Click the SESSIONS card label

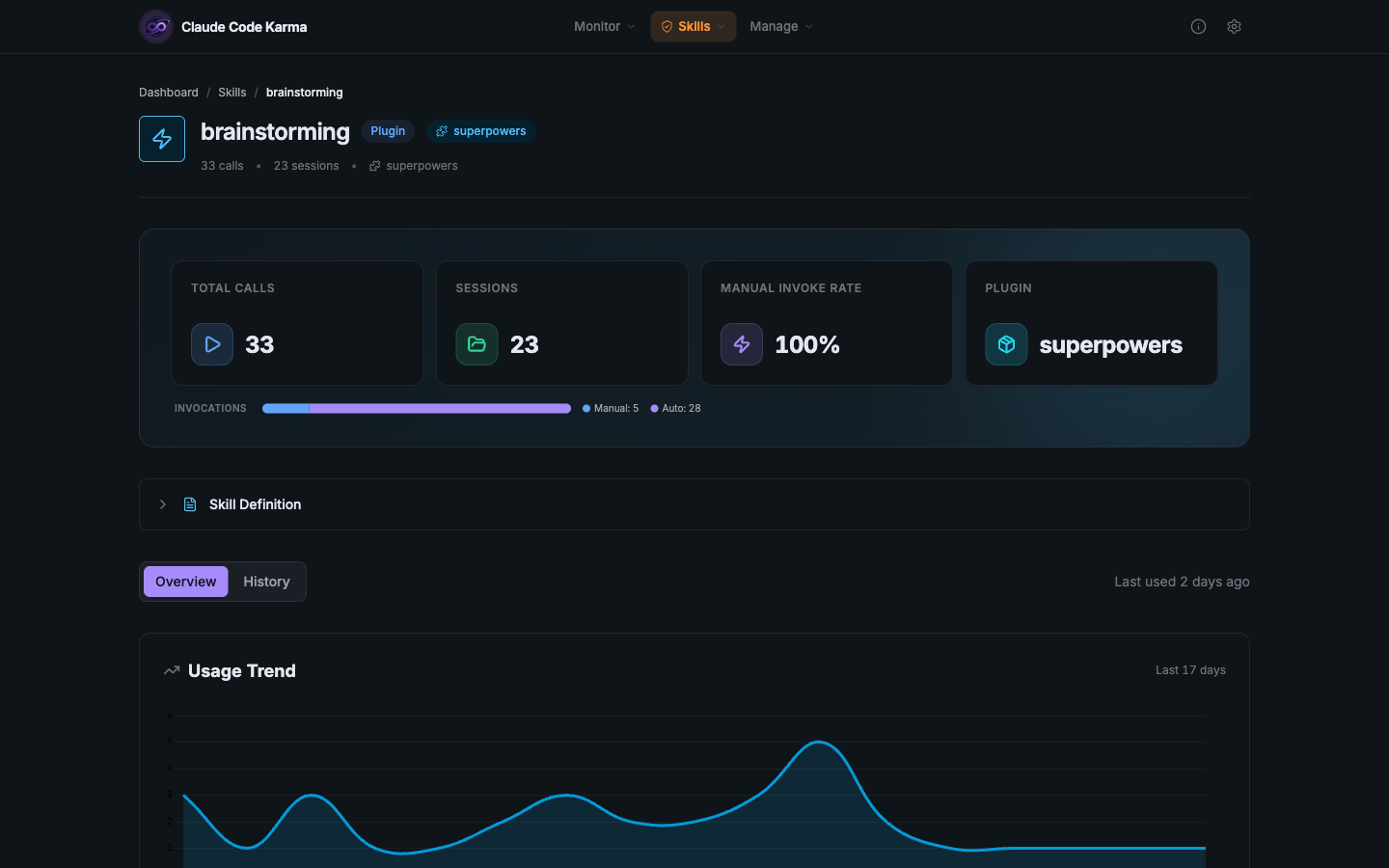(487, 288)
